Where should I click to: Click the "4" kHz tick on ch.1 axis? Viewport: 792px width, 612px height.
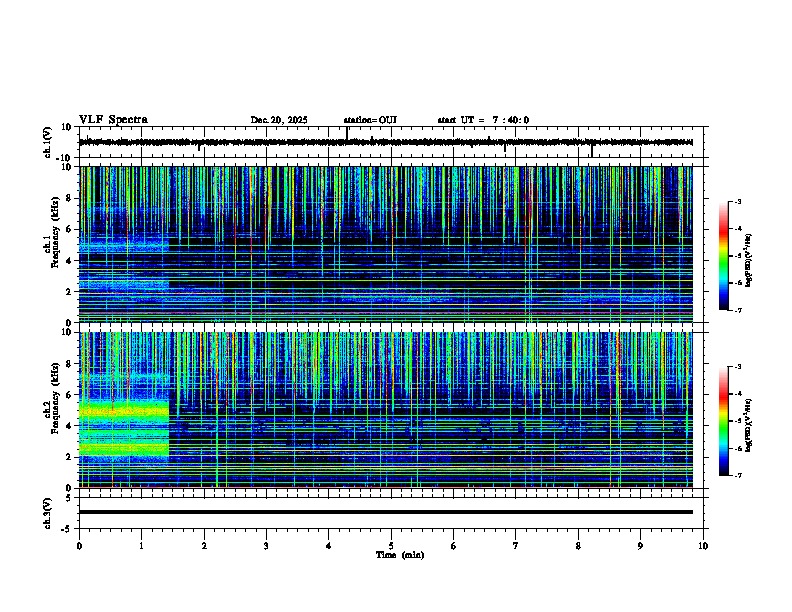click(x=70, y=261)
